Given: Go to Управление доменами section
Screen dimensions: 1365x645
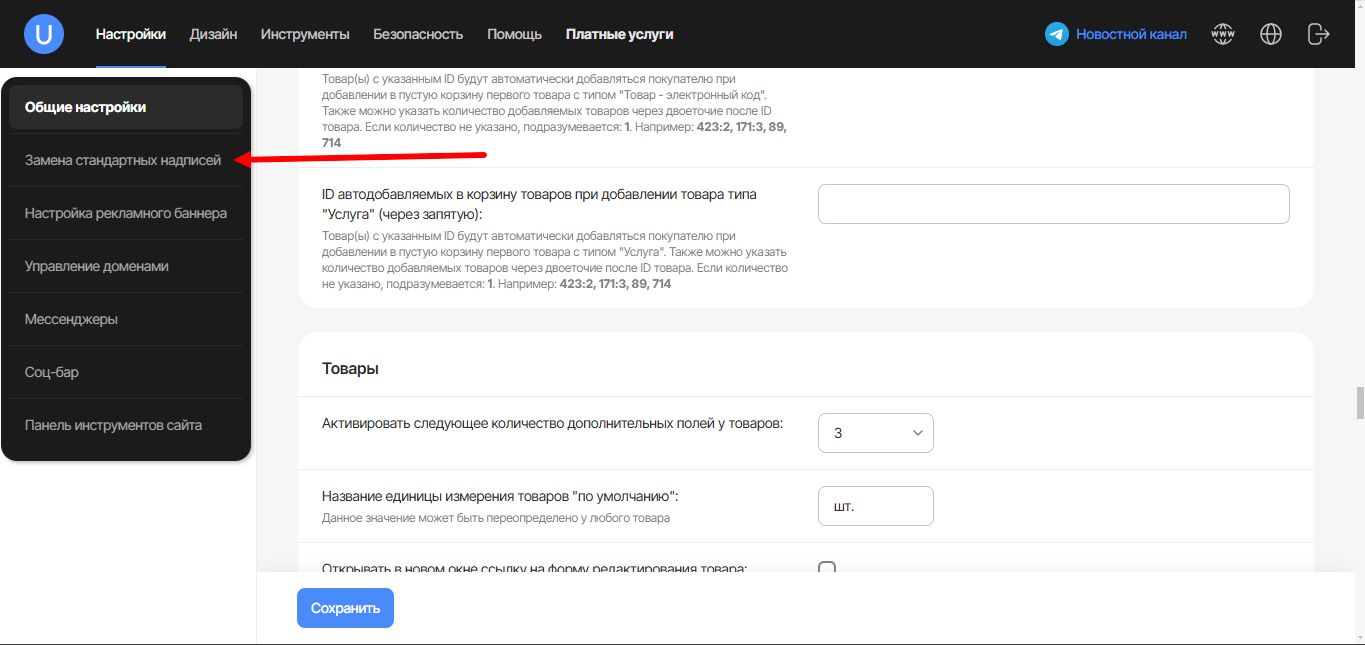Looking at the screenshot, I should [x=97, y=266].
